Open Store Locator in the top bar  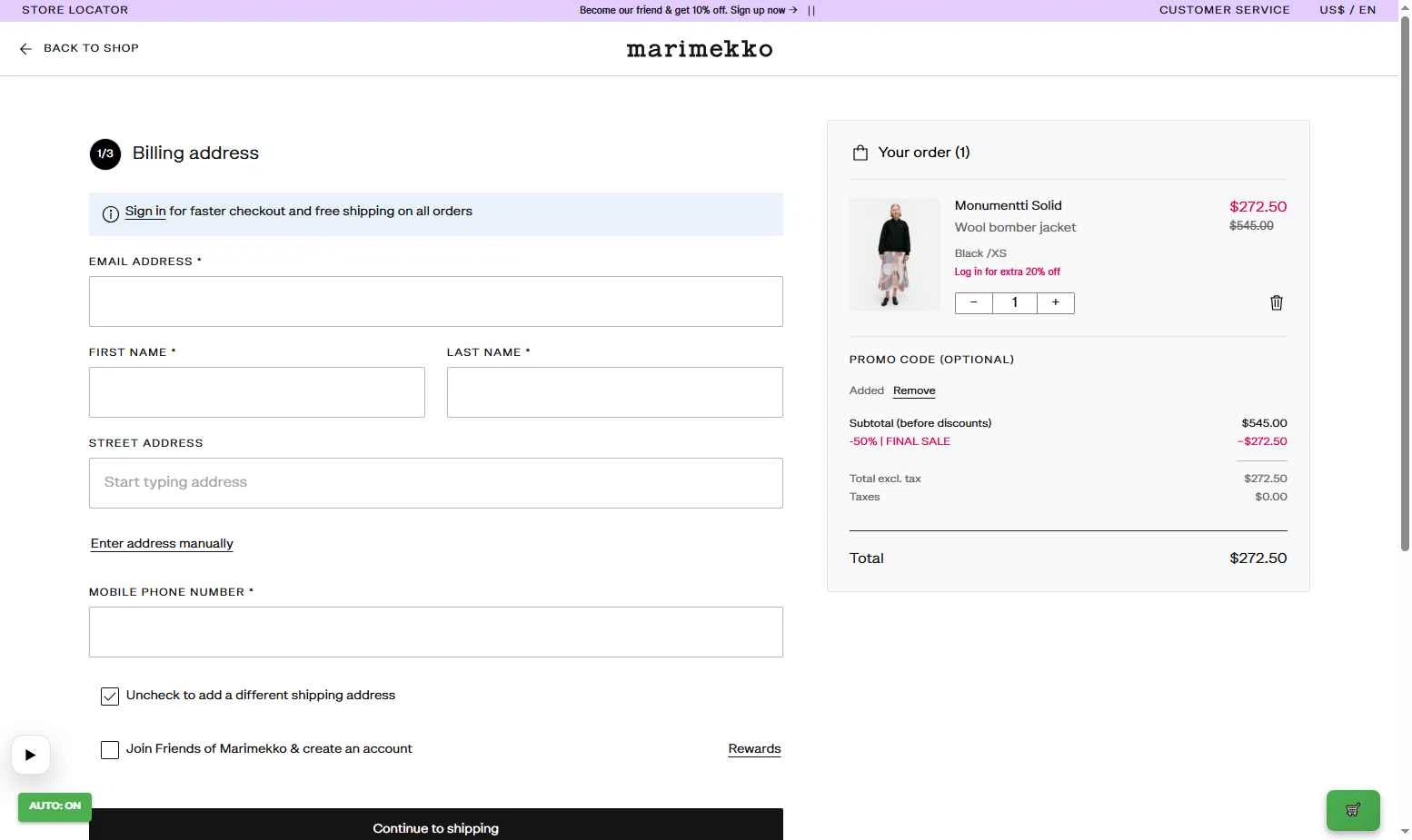coord(75,10)
